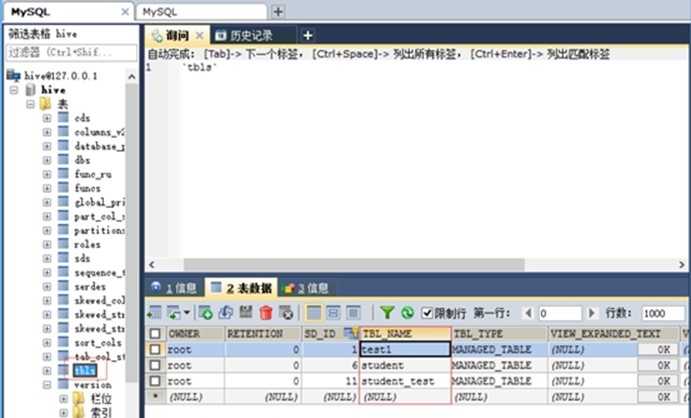
Task: Open the 2 表数据 table data tab
Action: (241, 288)
